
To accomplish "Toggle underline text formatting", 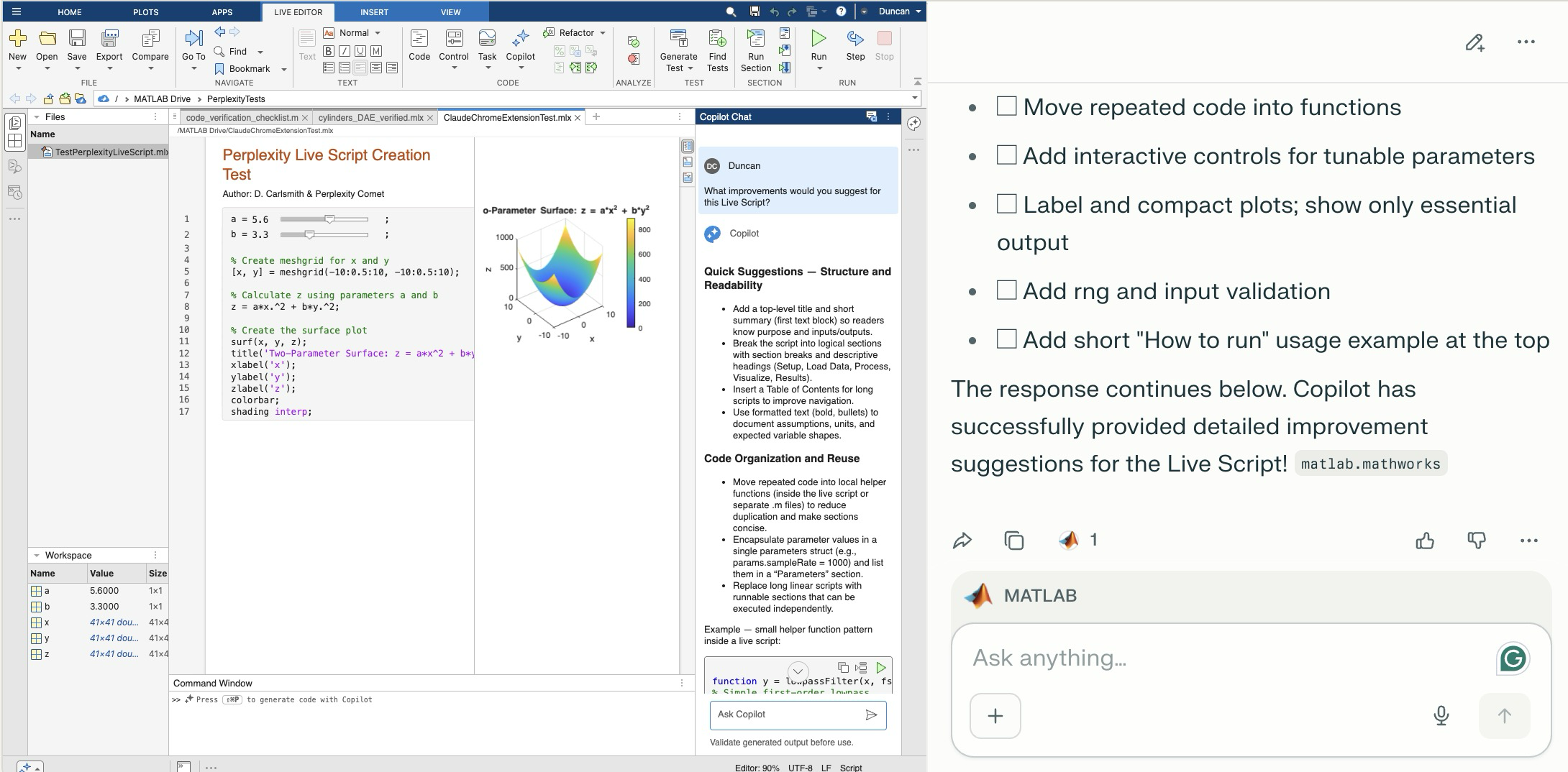I will (x=360, y=51).
